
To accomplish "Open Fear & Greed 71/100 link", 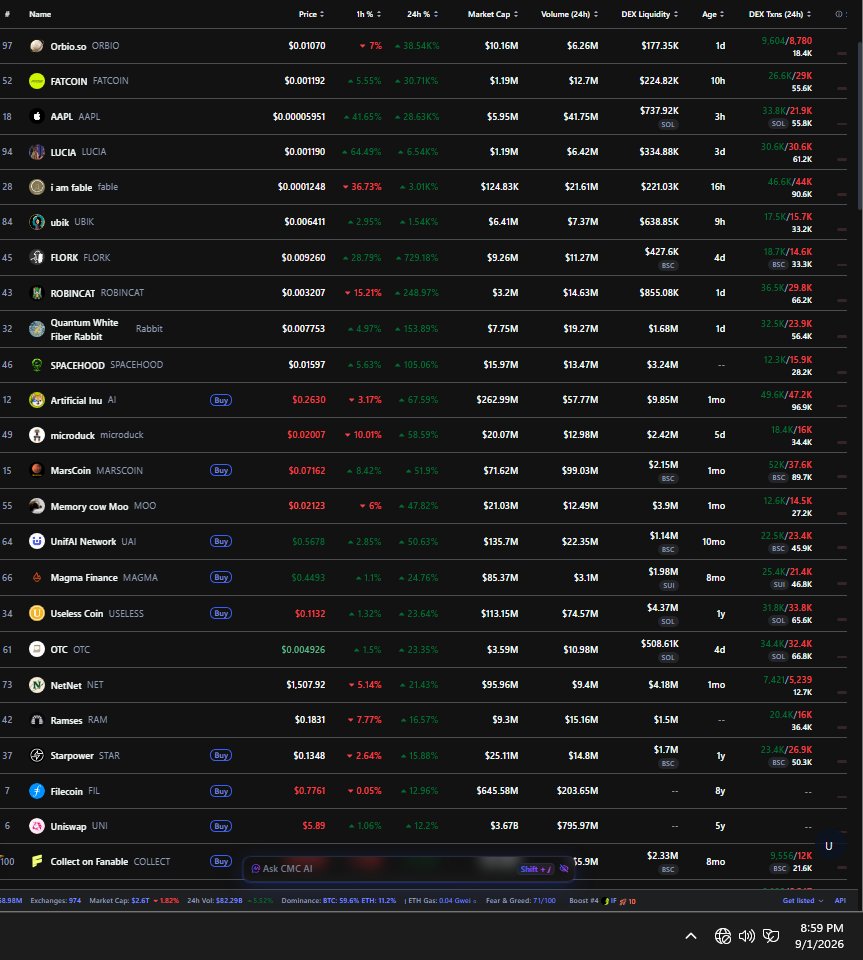I will 521,901.
